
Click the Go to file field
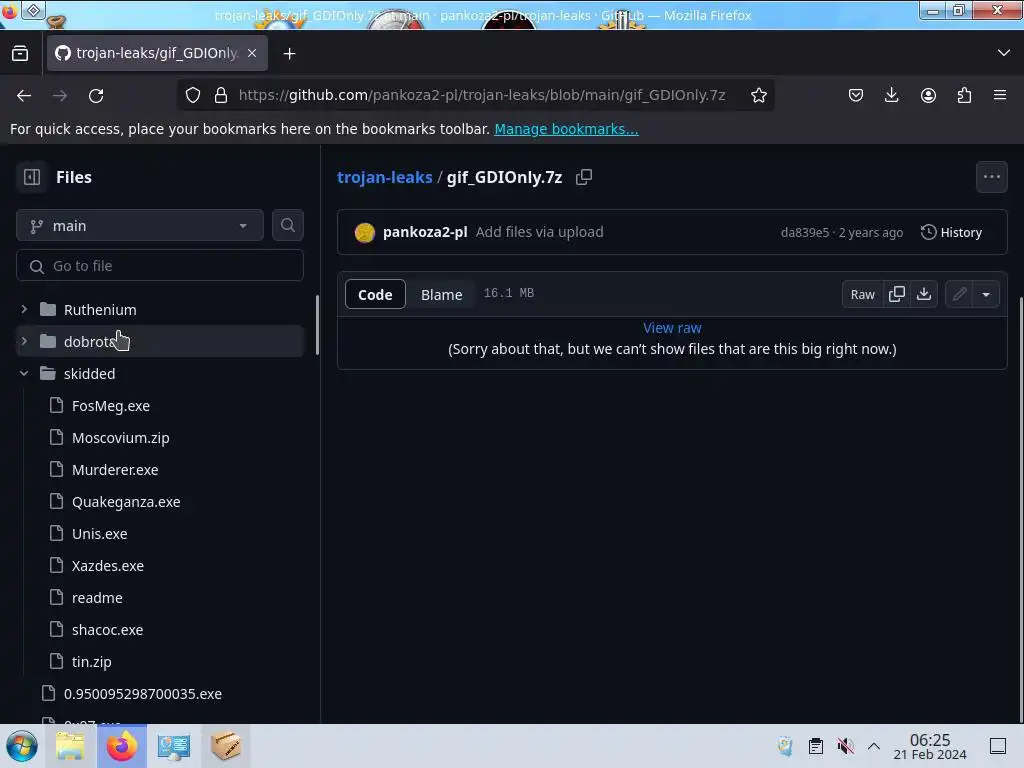(160, 266)
